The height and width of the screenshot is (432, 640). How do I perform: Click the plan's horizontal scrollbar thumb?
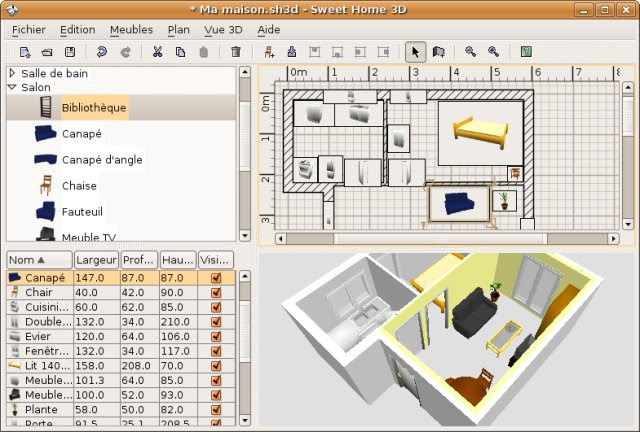440,238
